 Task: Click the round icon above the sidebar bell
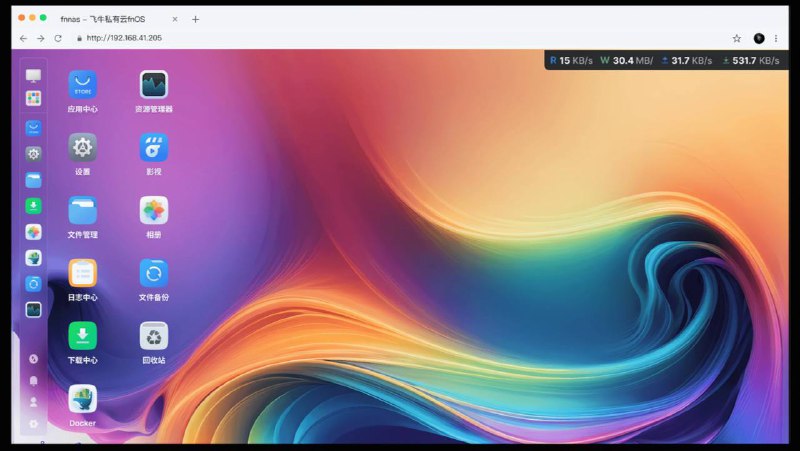pos(34,359)
